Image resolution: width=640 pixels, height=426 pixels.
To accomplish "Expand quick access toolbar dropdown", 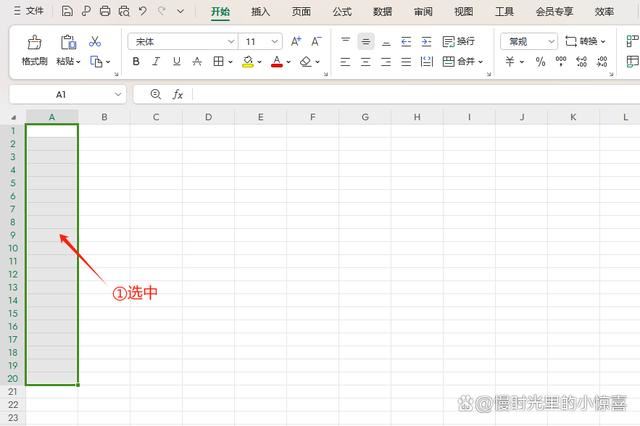I will click(180, 11).
